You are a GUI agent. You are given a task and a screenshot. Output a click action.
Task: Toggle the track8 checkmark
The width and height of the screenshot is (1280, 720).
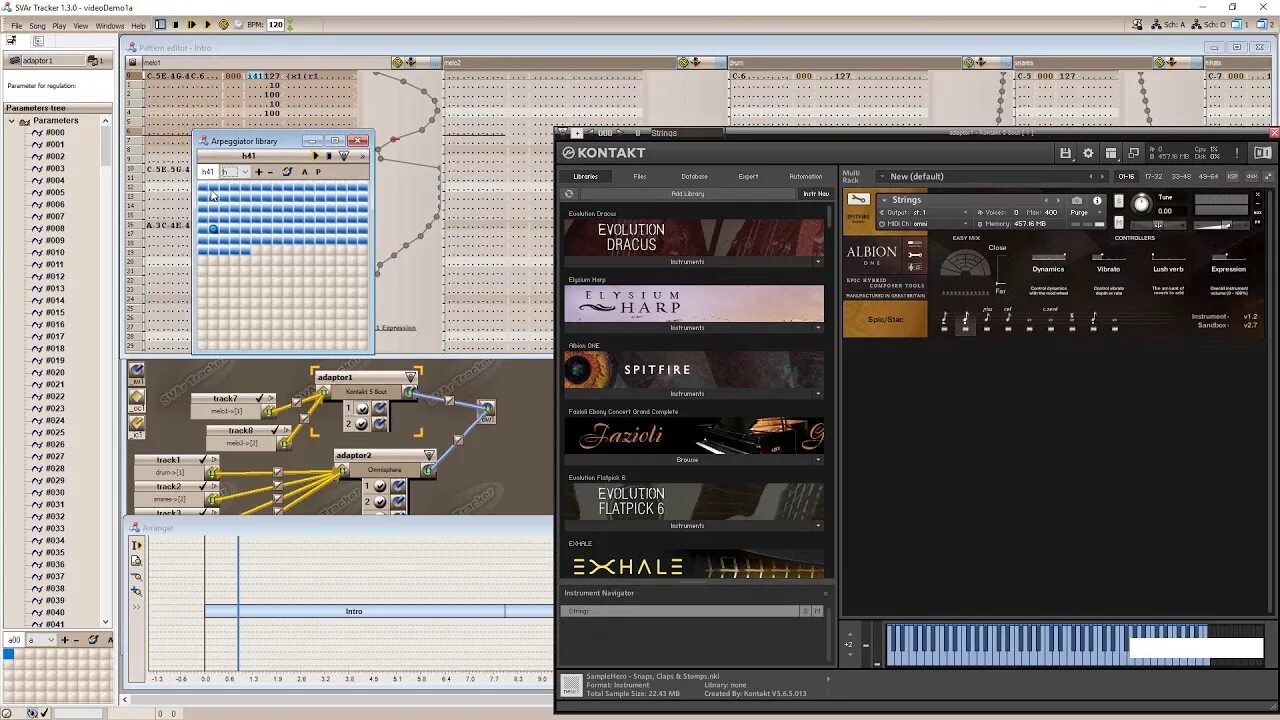click(x=275, y=430)
